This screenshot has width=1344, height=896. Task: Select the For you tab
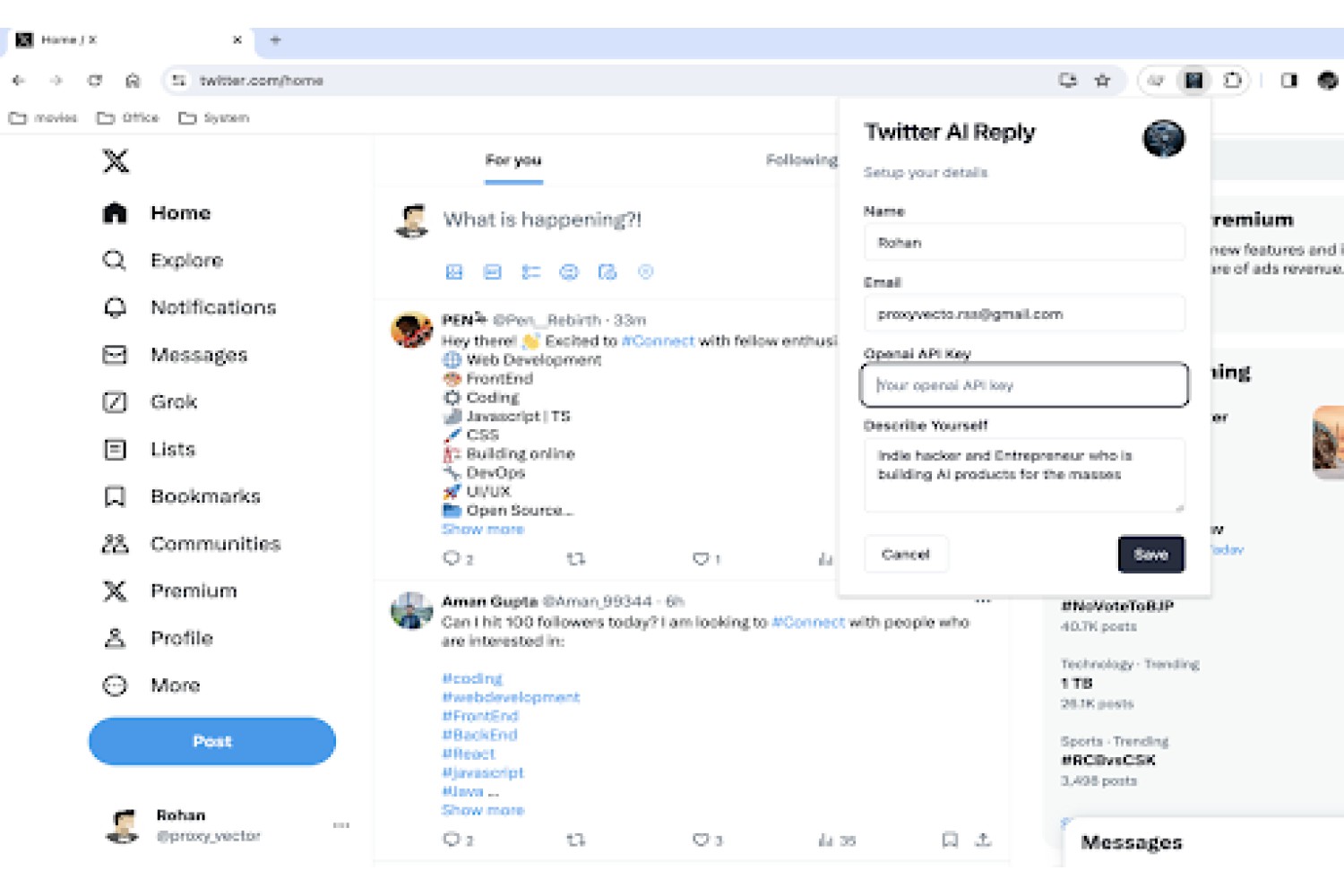point(513,159)
